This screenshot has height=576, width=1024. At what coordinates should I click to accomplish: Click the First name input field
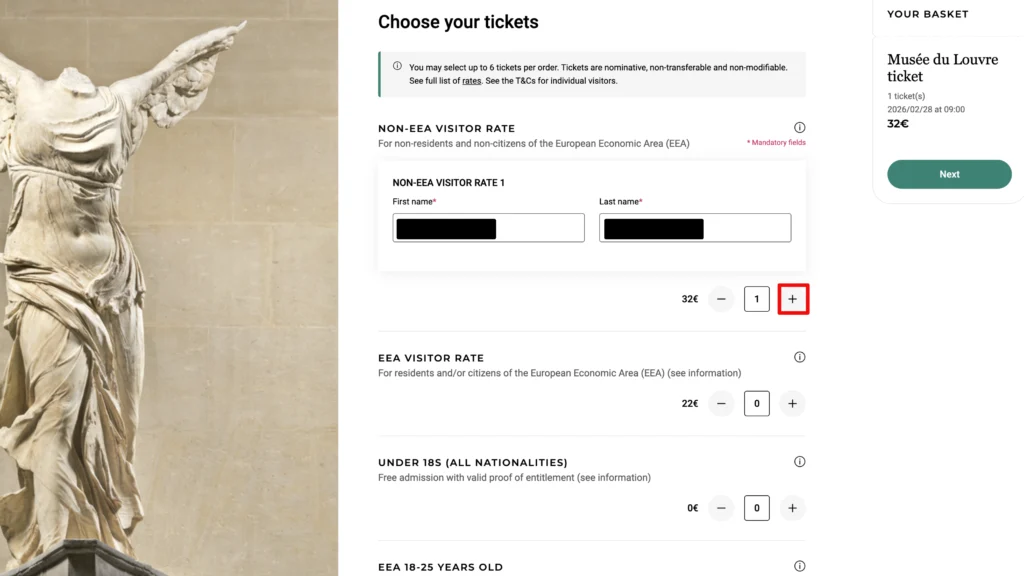(x=488, y=228)
